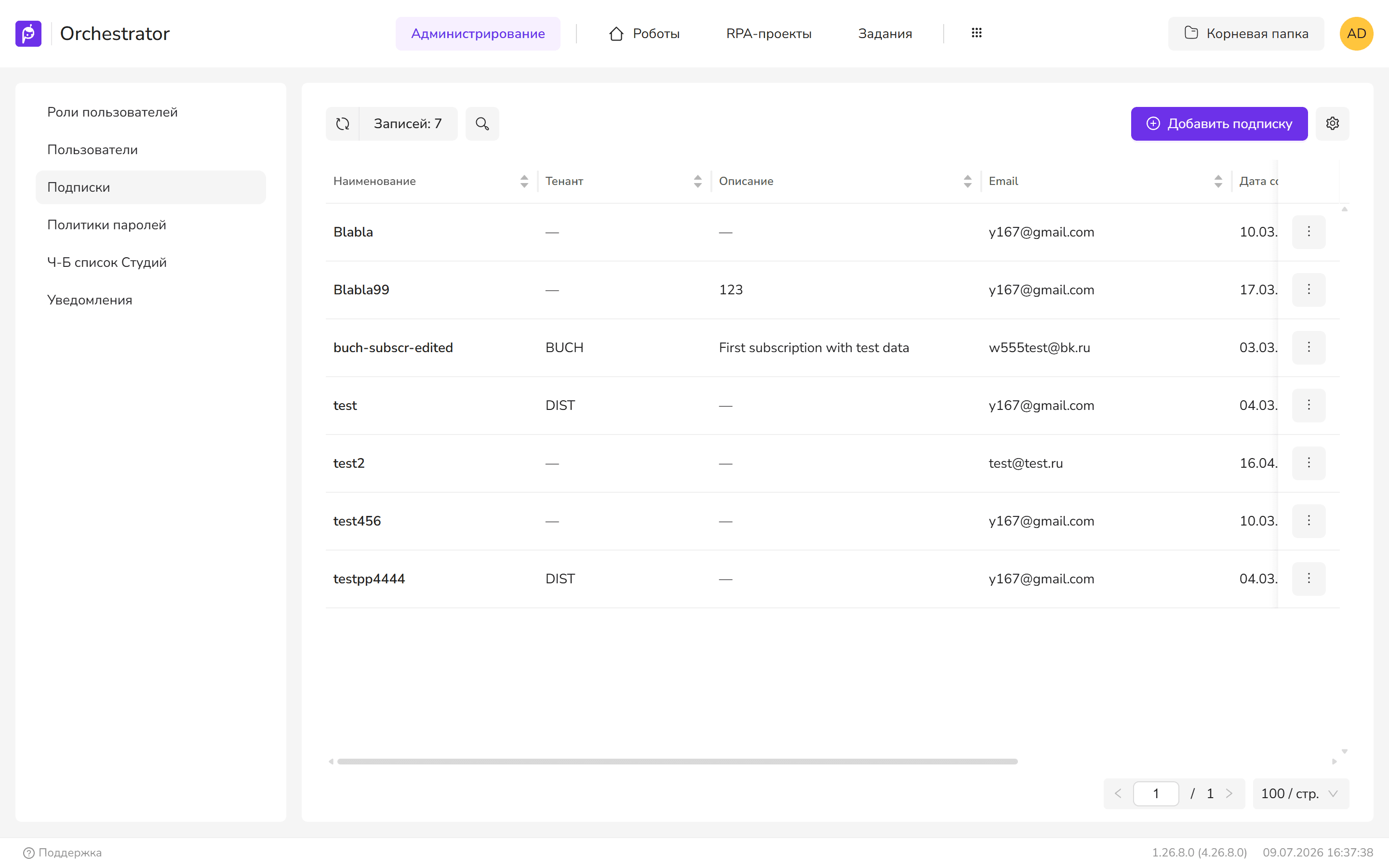This screenshot has height=868, width=1389.
Task: Click the BUCH tenant cell
Action: 564,347
